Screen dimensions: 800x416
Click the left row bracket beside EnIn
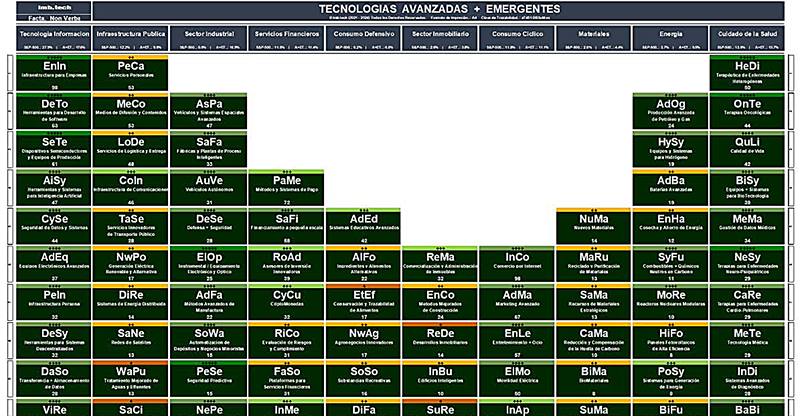8,71
